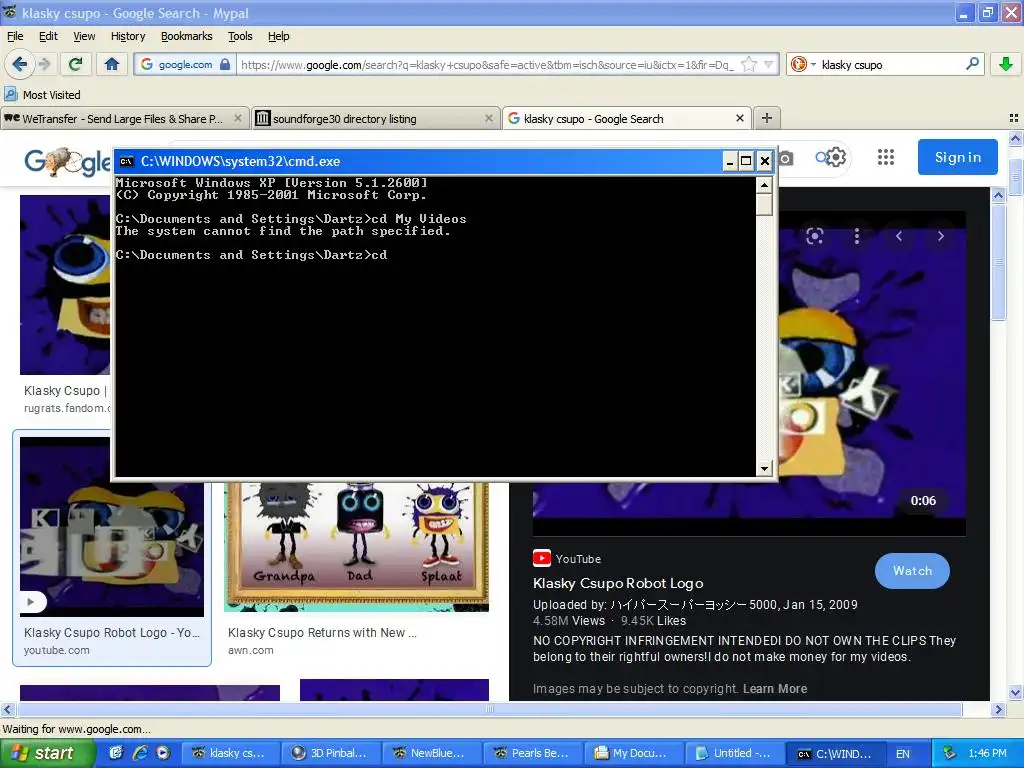Launch Windows Media Player from Quick Launch

163,753
